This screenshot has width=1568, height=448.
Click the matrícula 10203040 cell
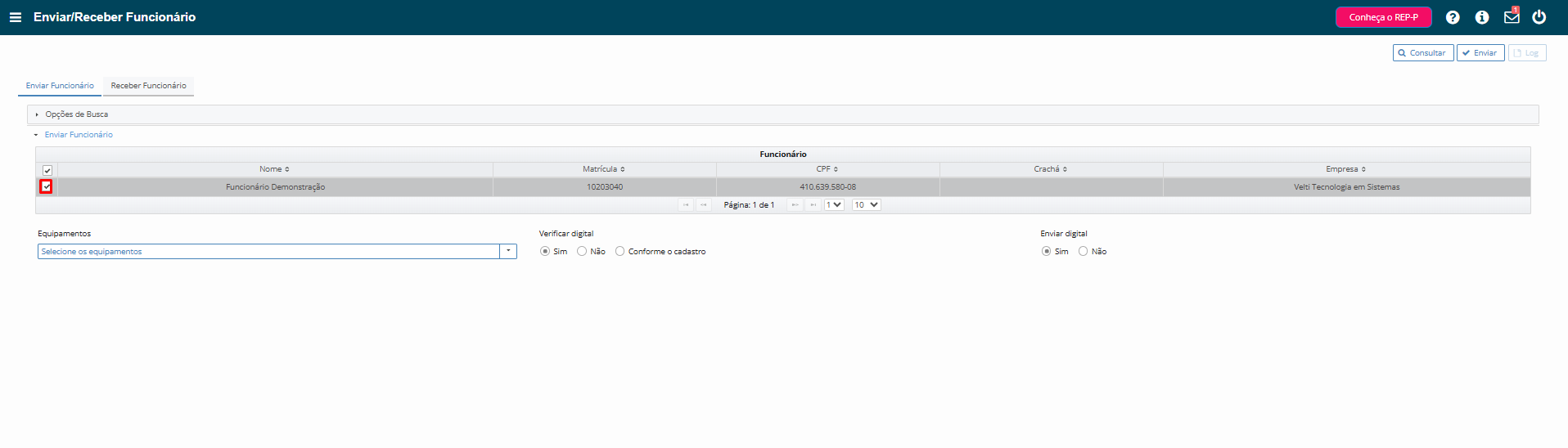pos(605,187)
